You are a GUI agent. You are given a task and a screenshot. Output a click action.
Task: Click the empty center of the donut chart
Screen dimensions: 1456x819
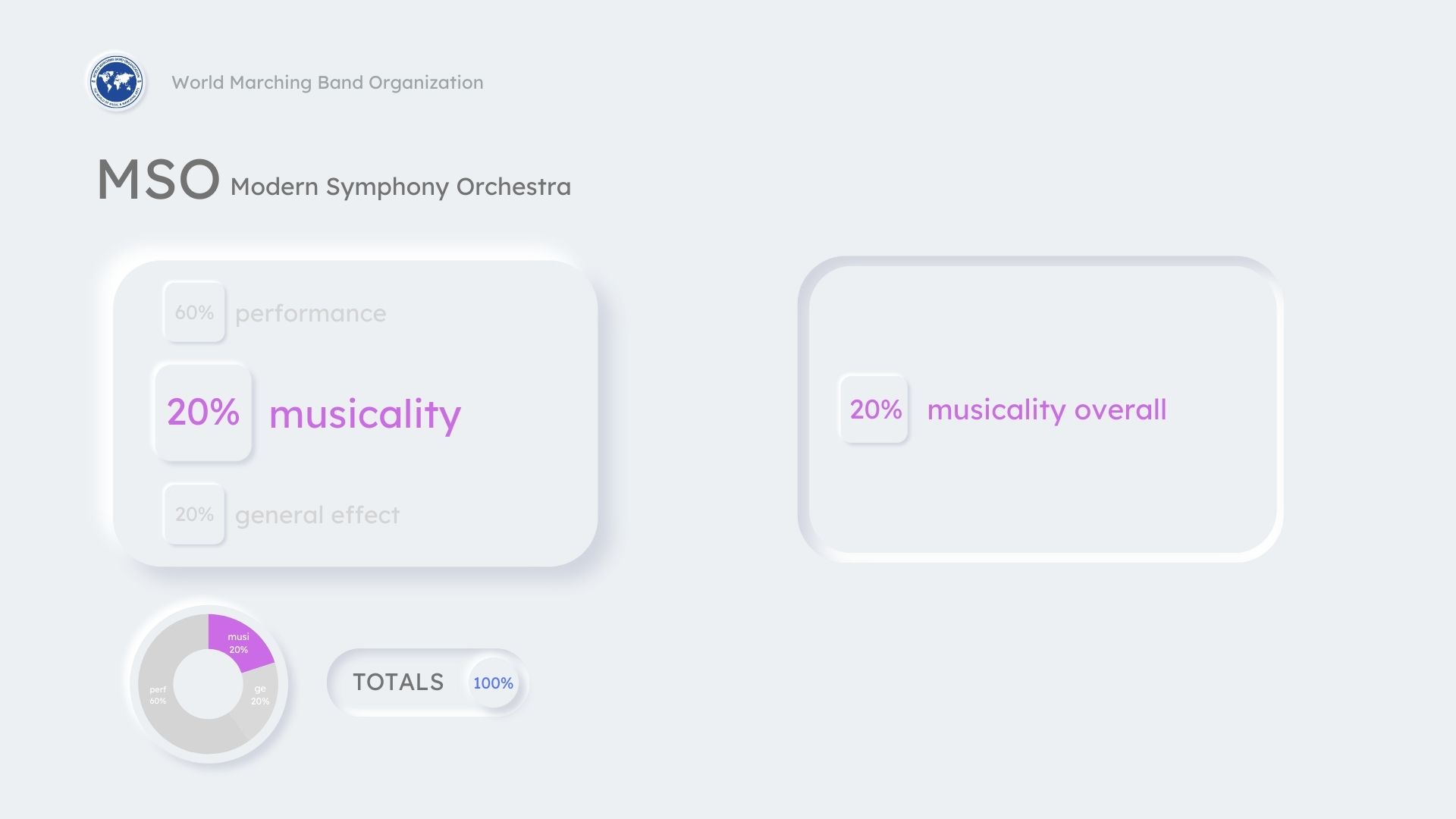coord(208,684)
